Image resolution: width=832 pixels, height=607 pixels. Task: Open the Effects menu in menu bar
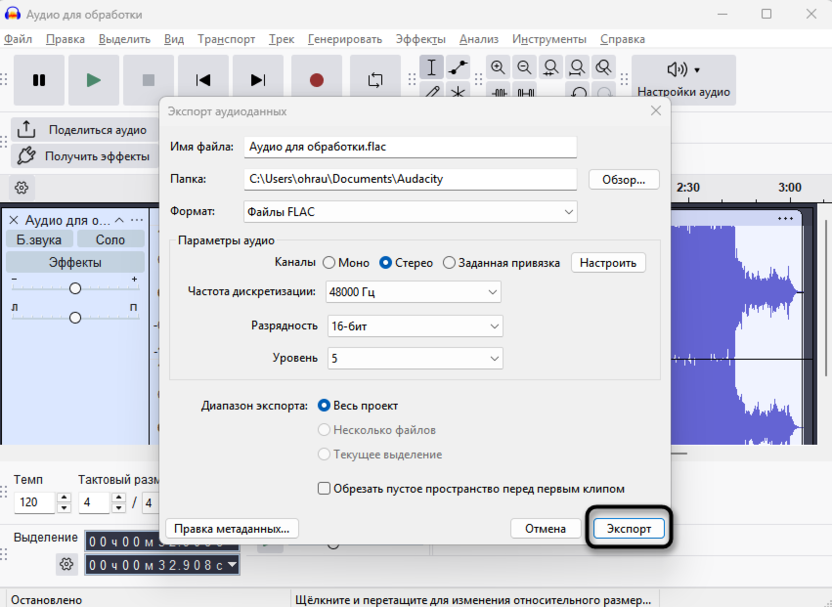tap(420, 39)
